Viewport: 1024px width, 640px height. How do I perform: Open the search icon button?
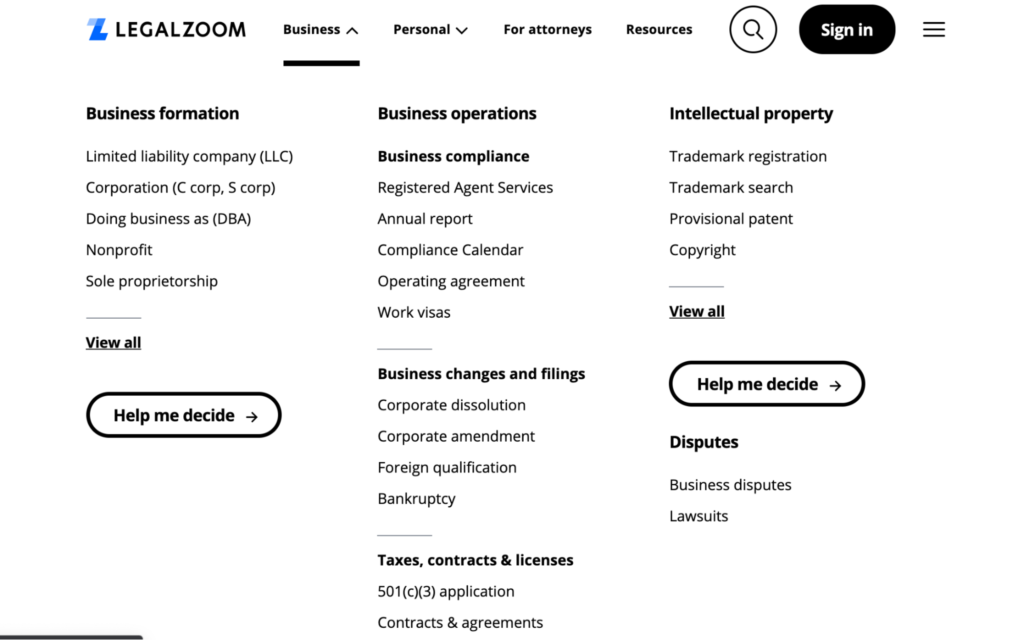753,30
